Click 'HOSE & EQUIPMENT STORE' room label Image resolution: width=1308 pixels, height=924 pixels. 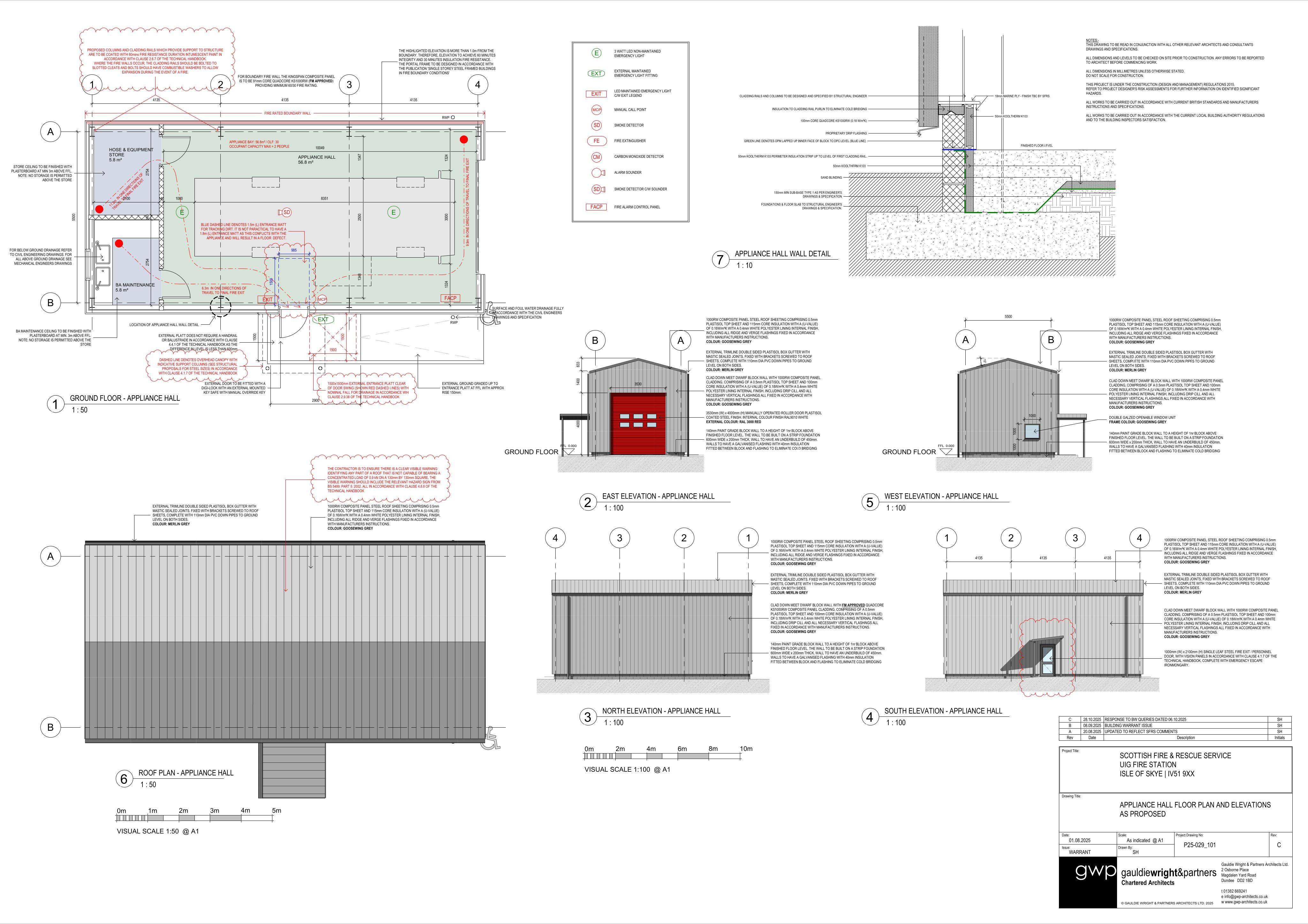tap(131, 152)
